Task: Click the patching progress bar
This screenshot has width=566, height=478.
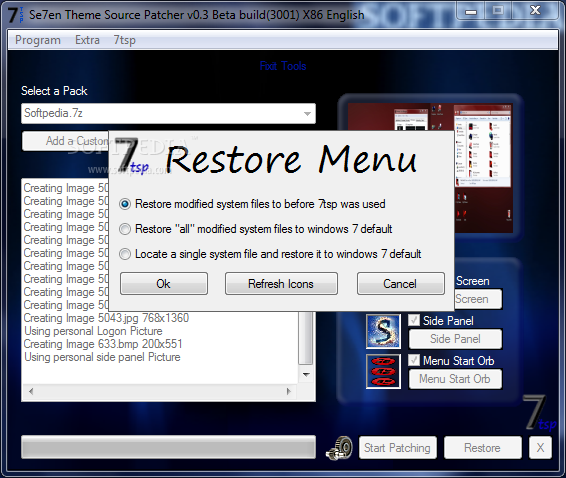Action: (168, 447)
